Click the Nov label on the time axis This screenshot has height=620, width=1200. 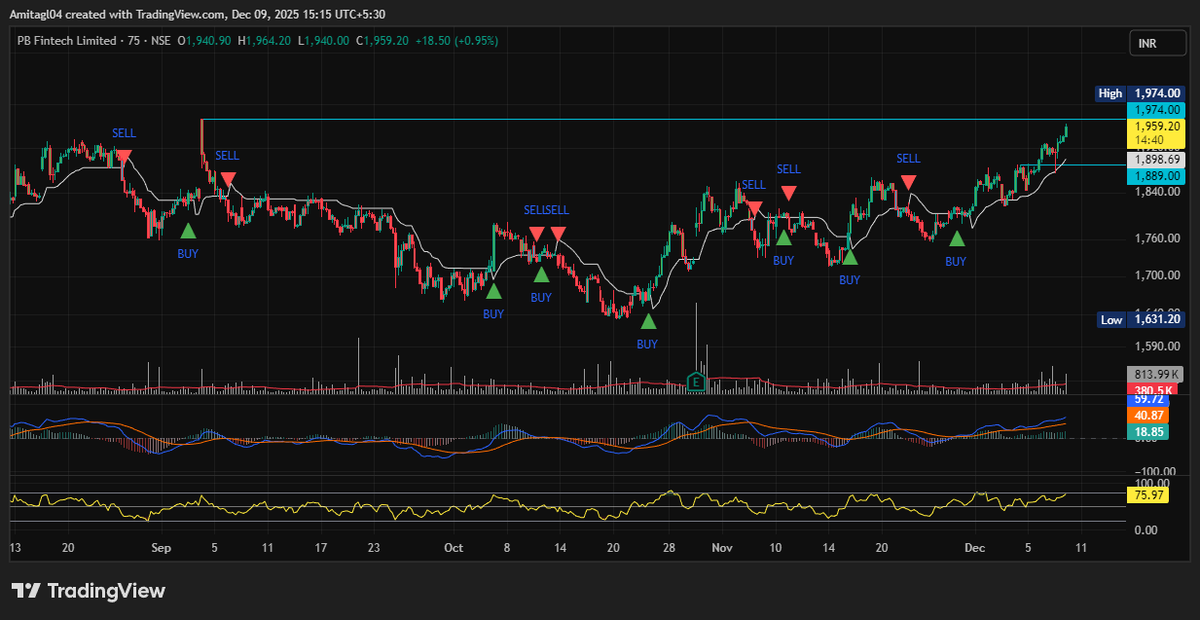(721, 548)
